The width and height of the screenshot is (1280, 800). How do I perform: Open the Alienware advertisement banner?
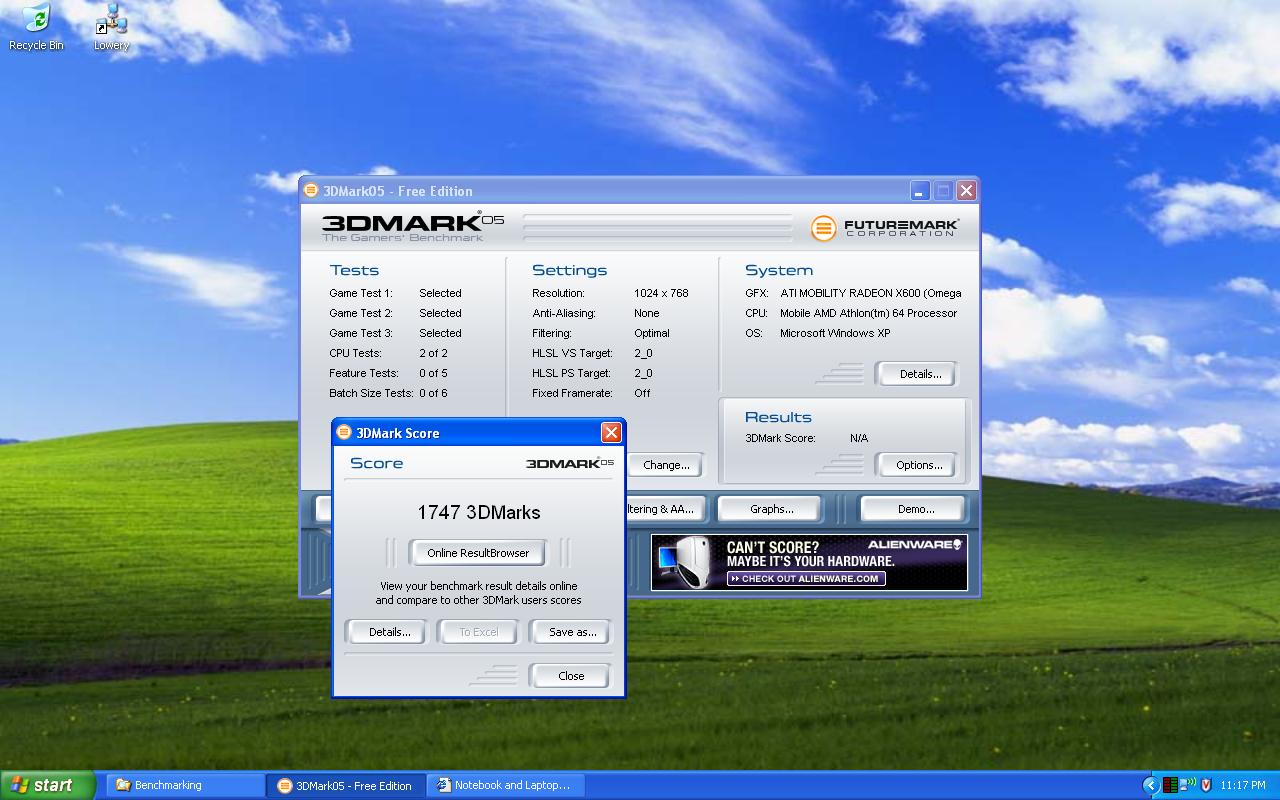pos(809,562)
